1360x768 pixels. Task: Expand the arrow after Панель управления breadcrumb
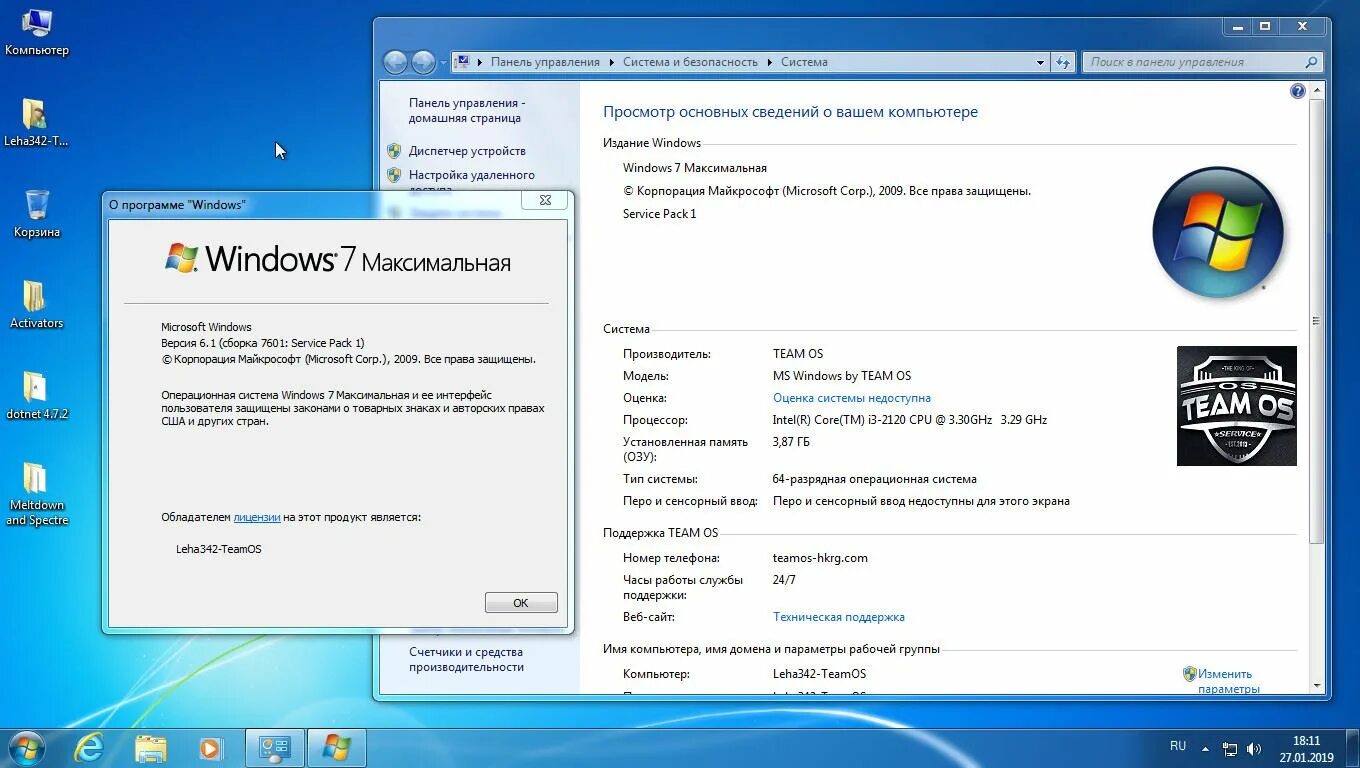pos(611,62)
